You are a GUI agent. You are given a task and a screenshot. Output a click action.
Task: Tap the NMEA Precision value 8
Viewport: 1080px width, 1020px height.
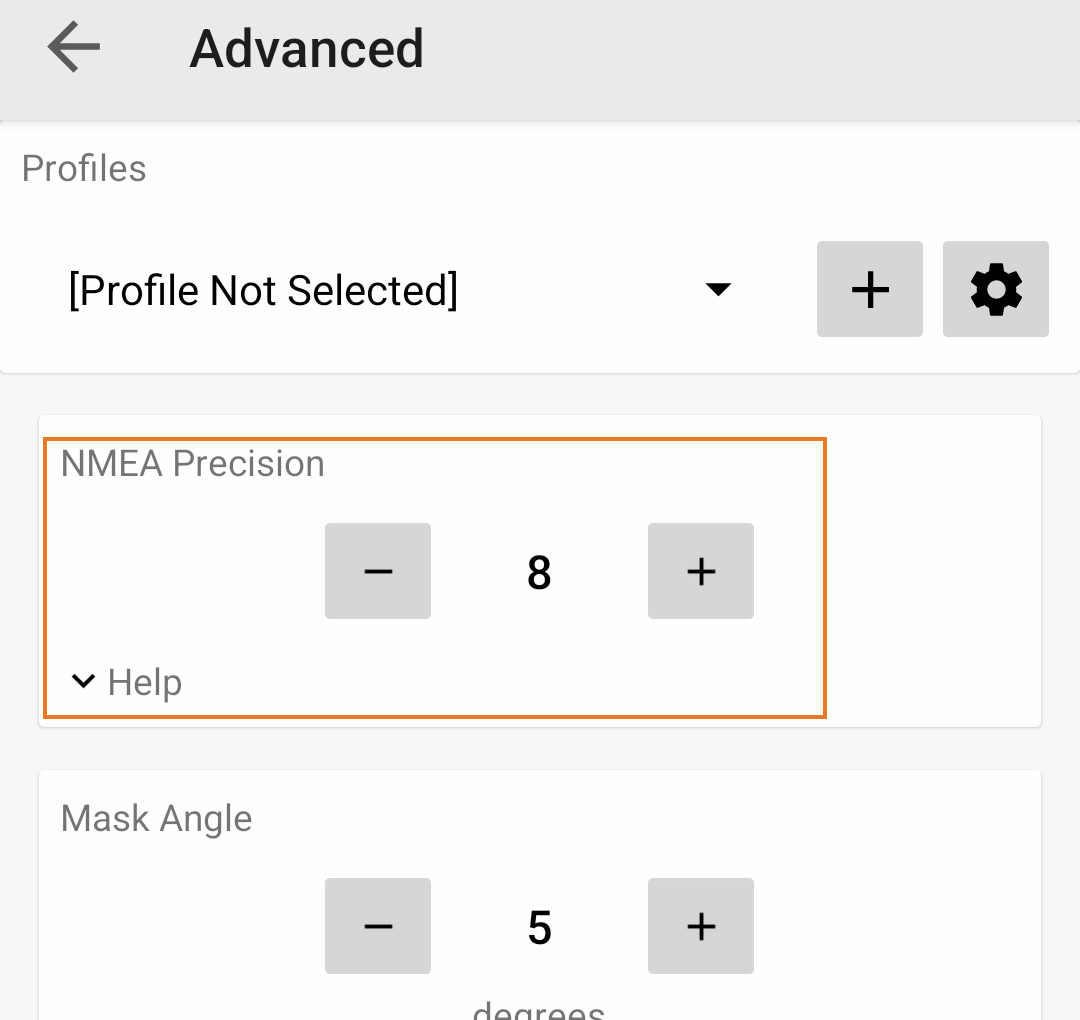click(x=539, y=573)
